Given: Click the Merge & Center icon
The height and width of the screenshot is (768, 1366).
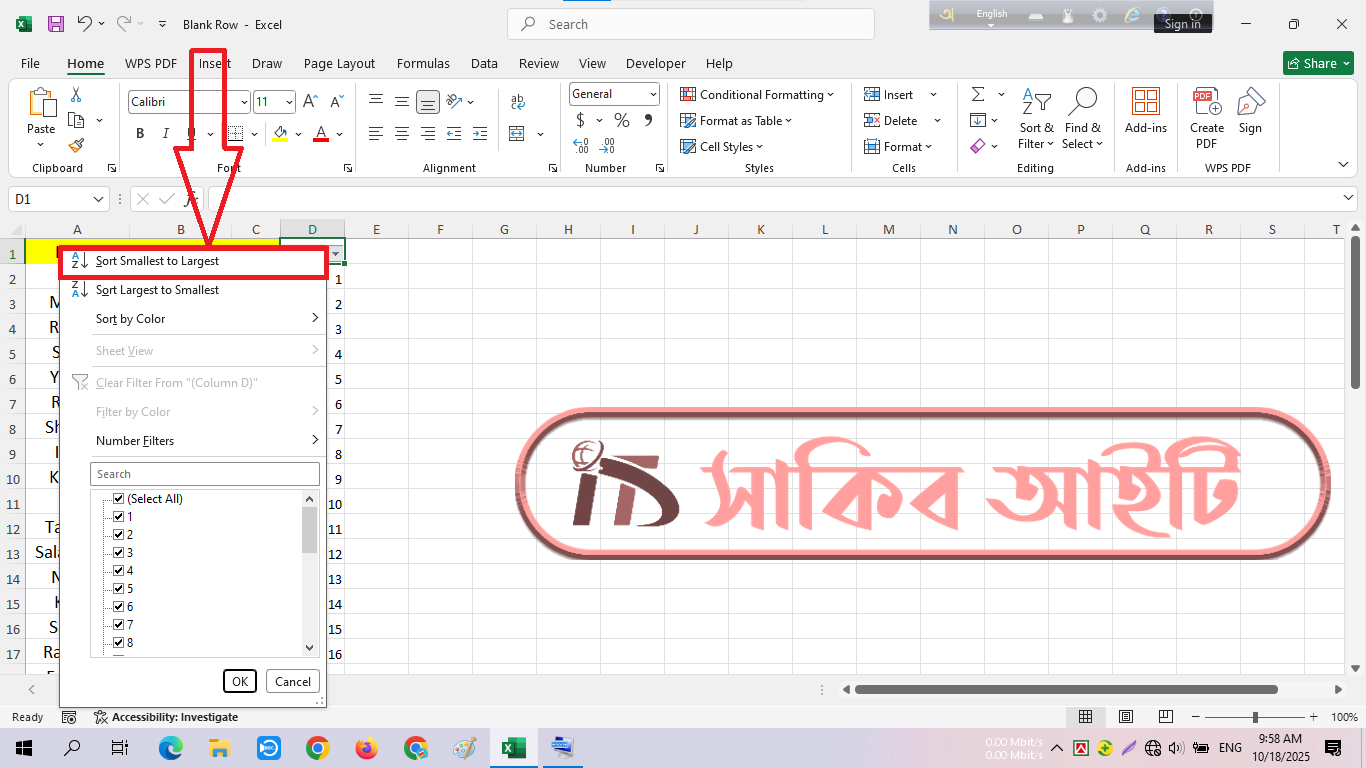Looking at the screenshot, I should click(517, 134).
